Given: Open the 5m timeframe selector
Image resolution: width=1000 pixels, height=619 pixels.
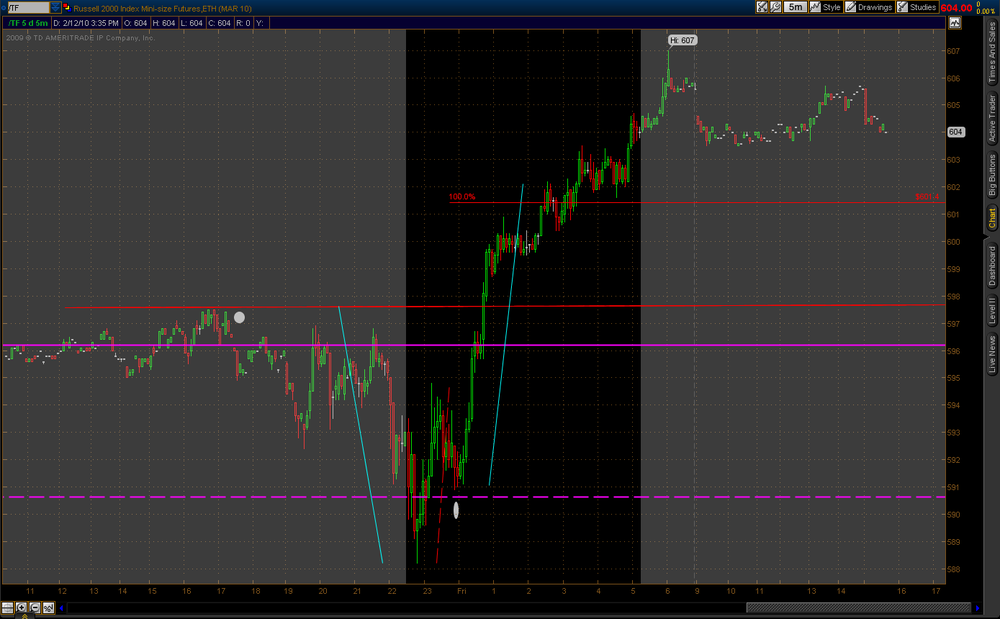Looking at the screenshot, I should click(x=795, y=7).
